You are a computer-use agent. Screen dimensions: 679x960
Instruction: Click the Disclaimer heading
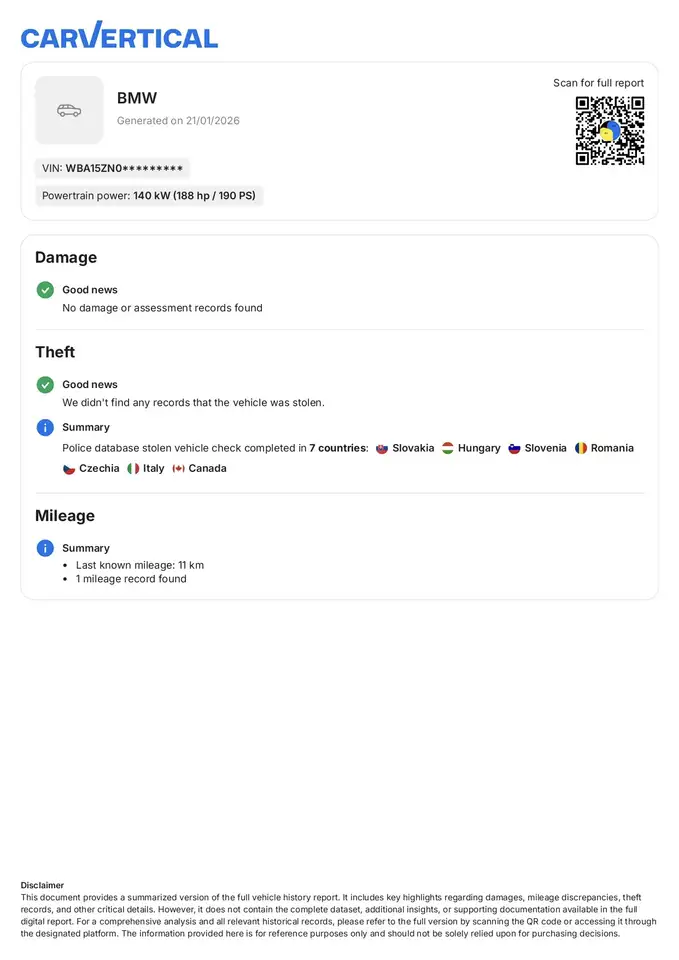pyautogui.click(x=42, y=885)
